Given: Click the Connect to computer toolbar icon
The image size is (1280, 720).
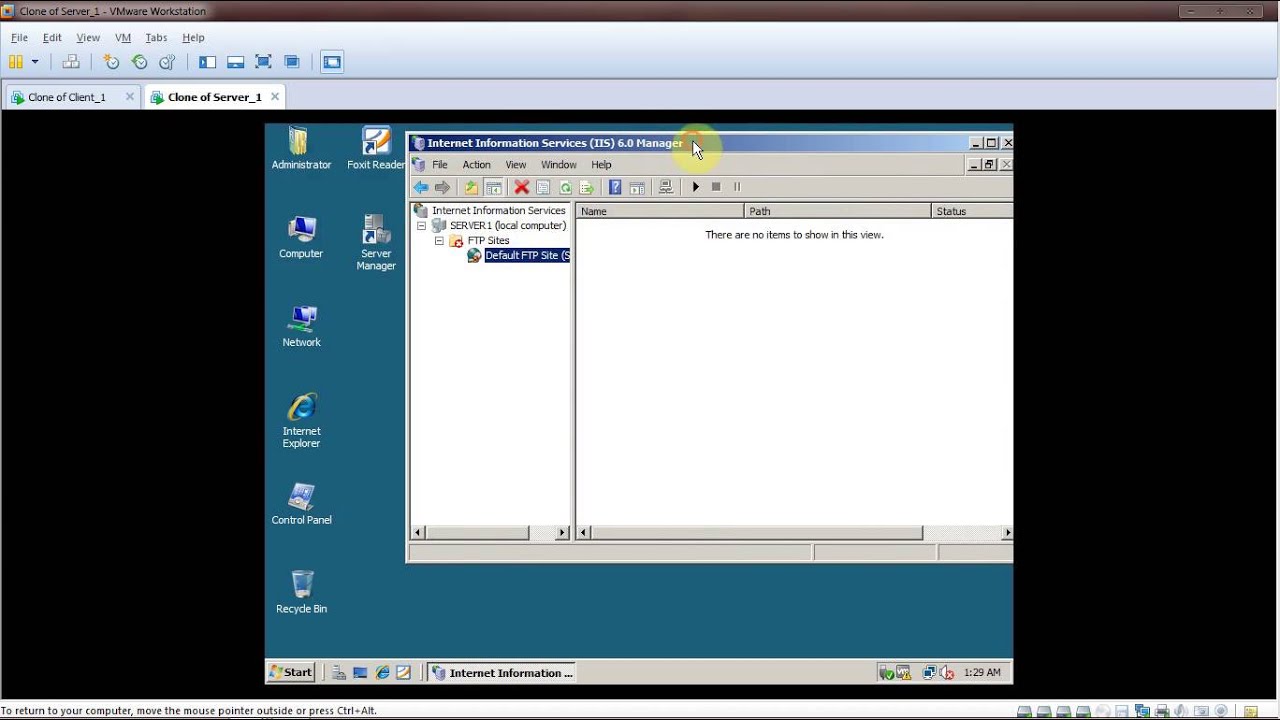Looking at the screenshot, I should point(666,187).
